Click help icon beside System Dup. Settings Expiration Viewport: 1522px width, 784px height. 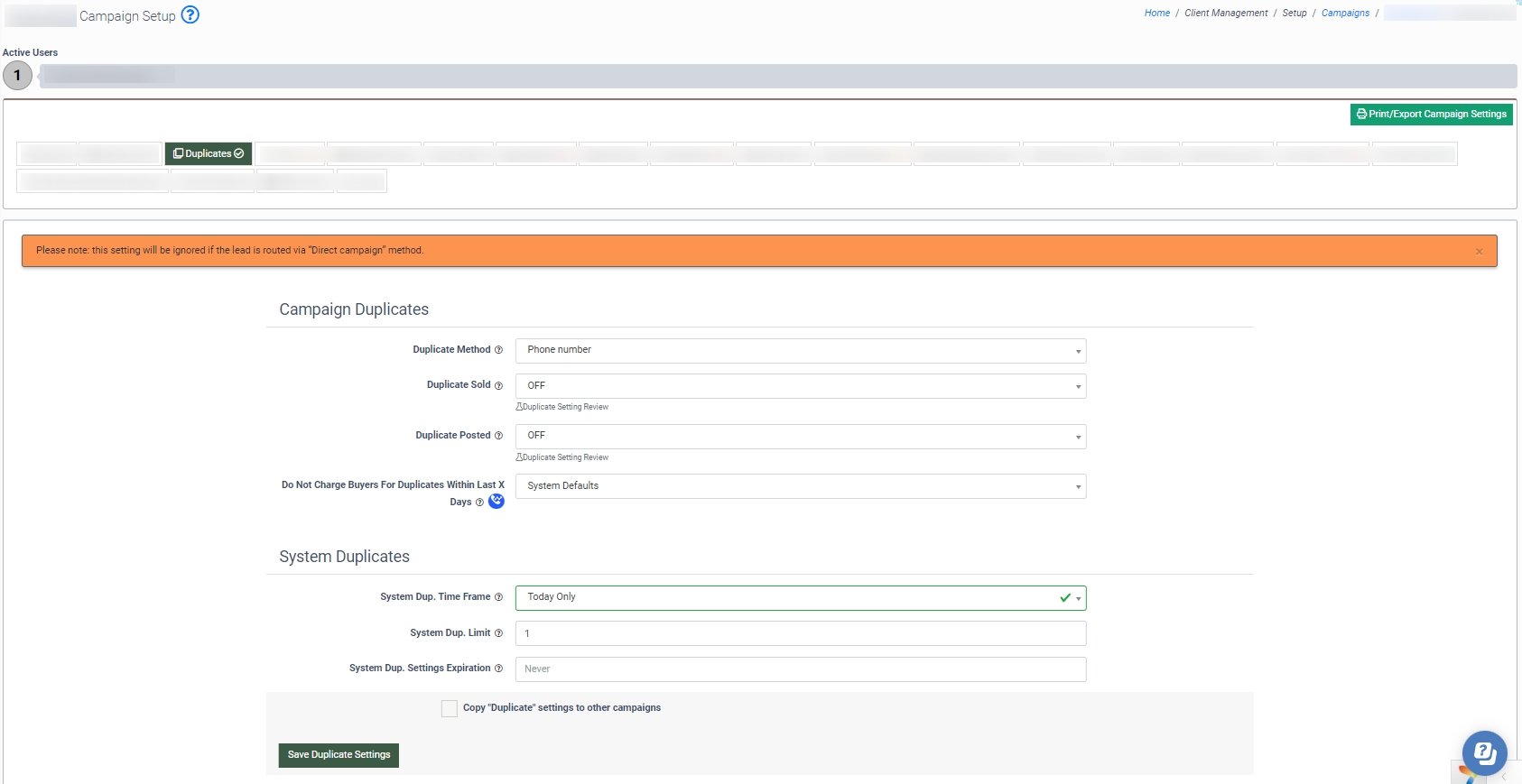coord(498,669)
